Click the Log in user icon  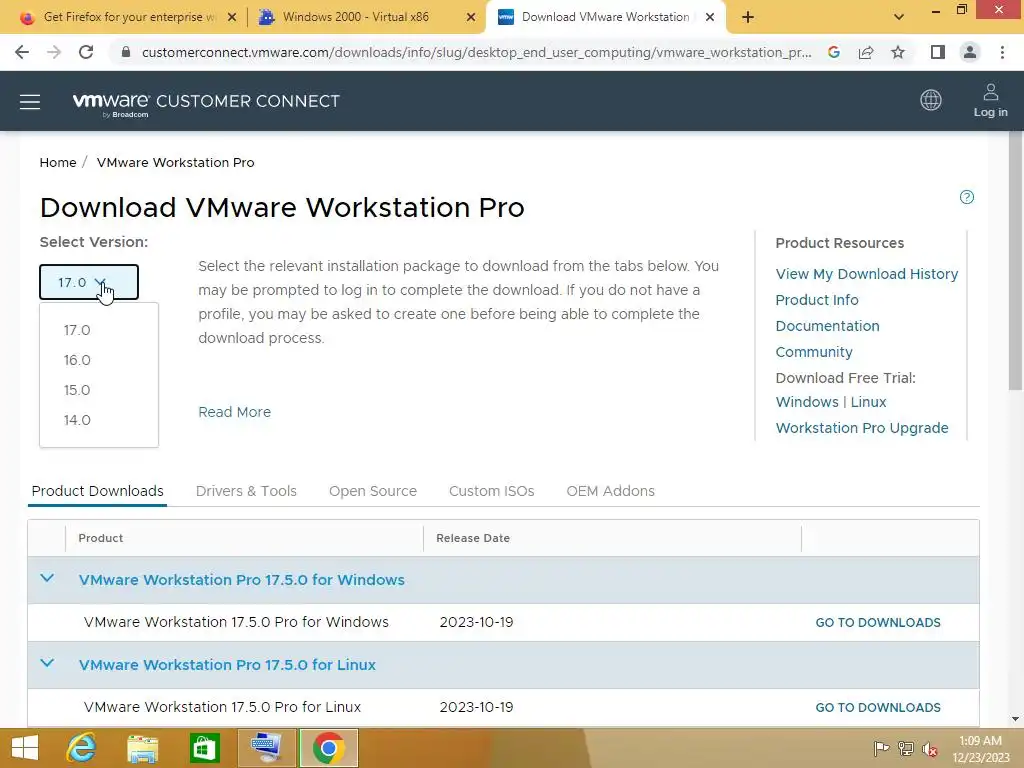point(990,101)
